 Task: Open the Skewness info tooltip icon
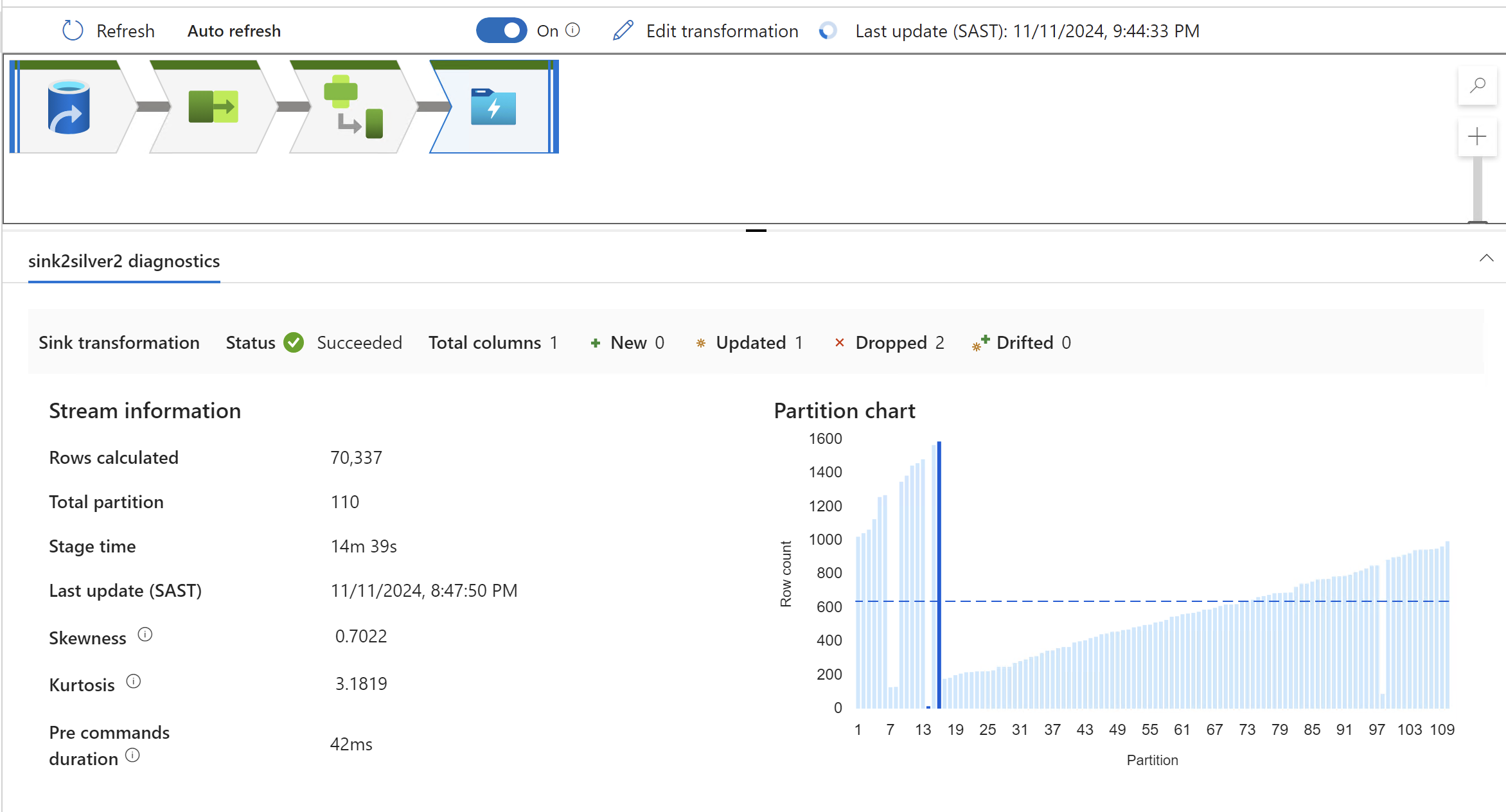(145, 635)
